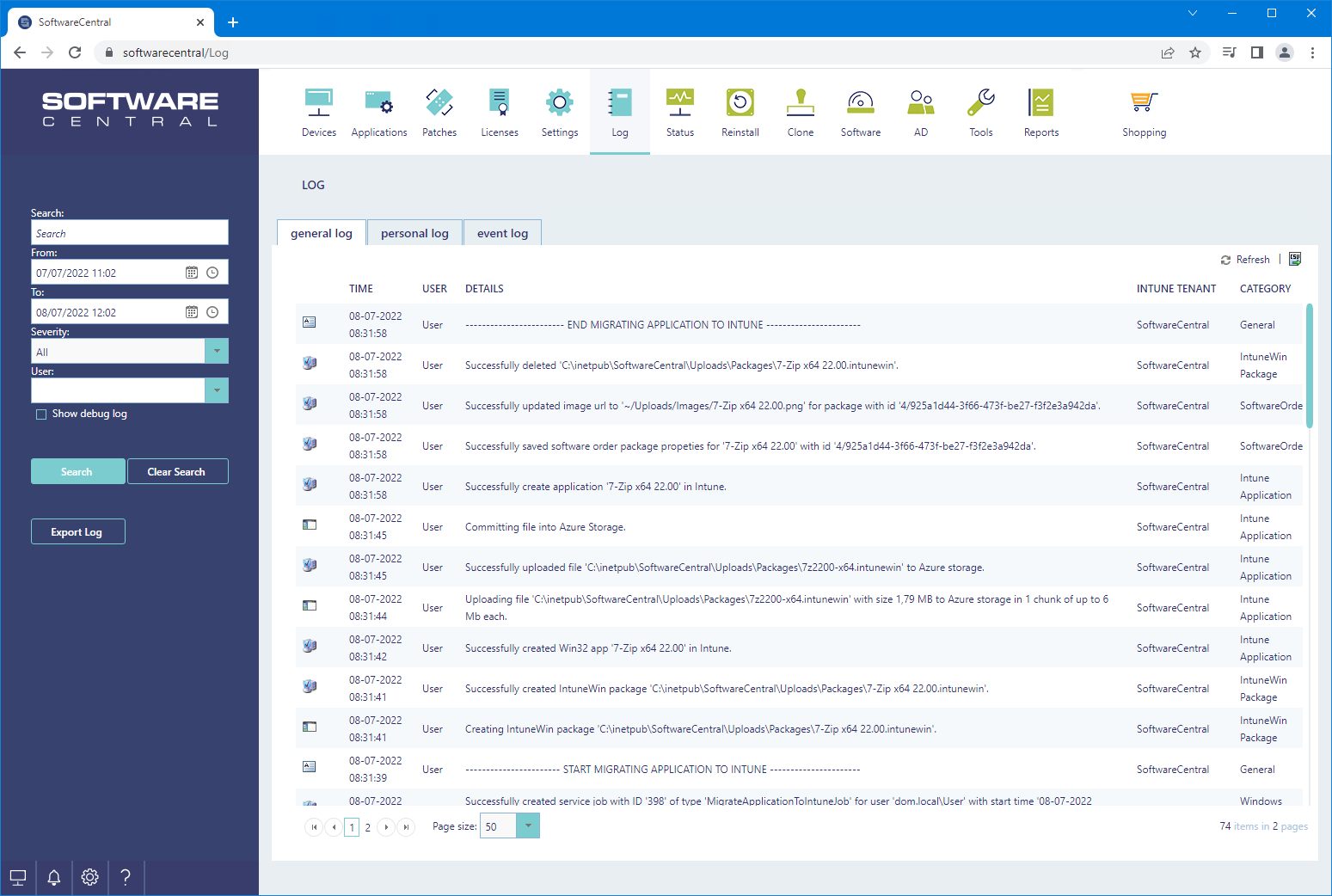Open the time picker for To date

click(x=212, y=312)
